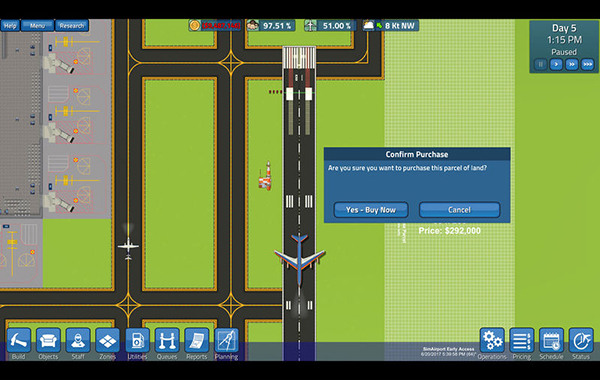Set game speed to normal play
The width and height of the screenshot is (600, 380).
[x=556, y=64]
